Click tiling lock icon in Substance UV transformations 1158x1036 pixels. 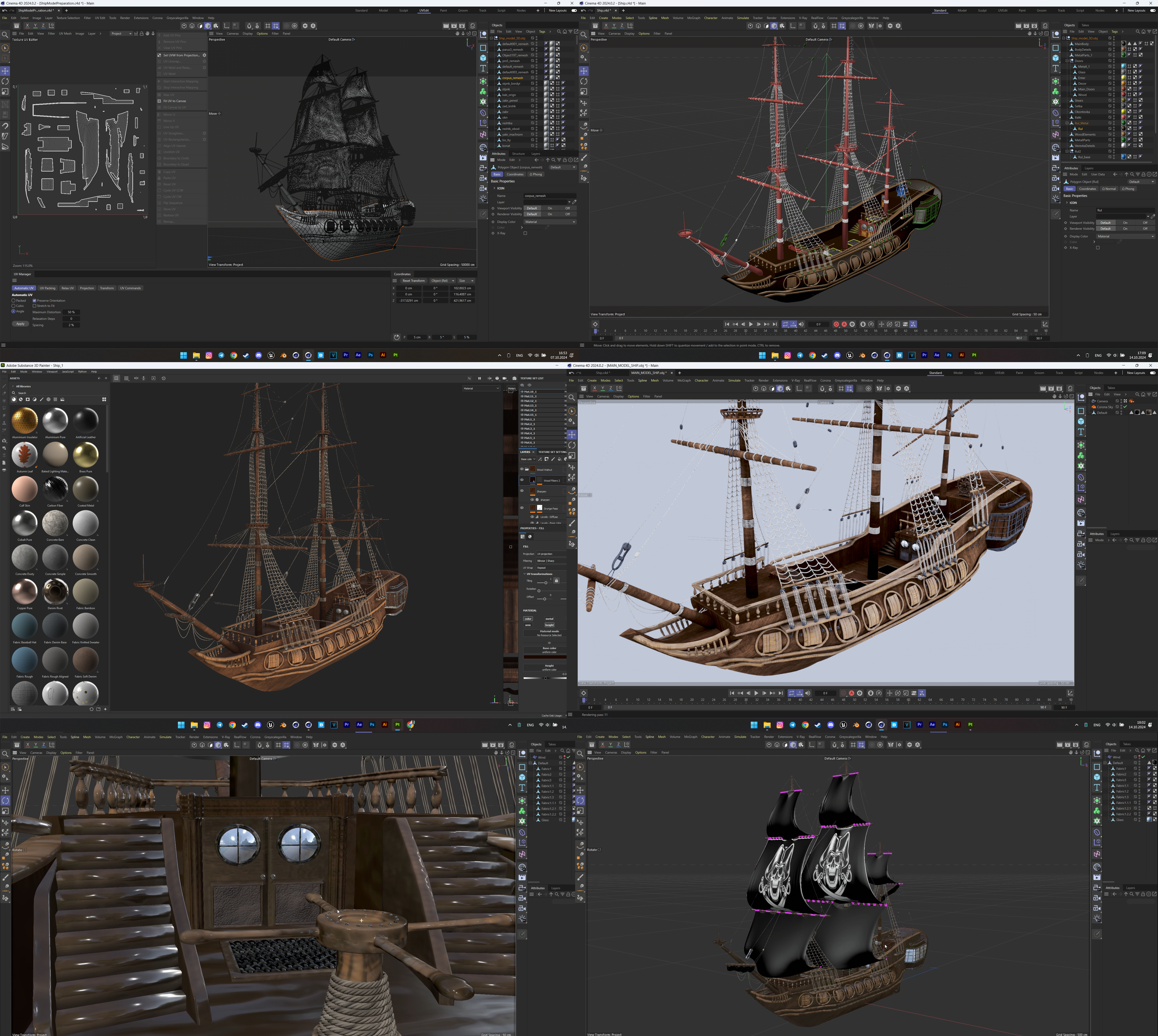(x=557, y=581)
